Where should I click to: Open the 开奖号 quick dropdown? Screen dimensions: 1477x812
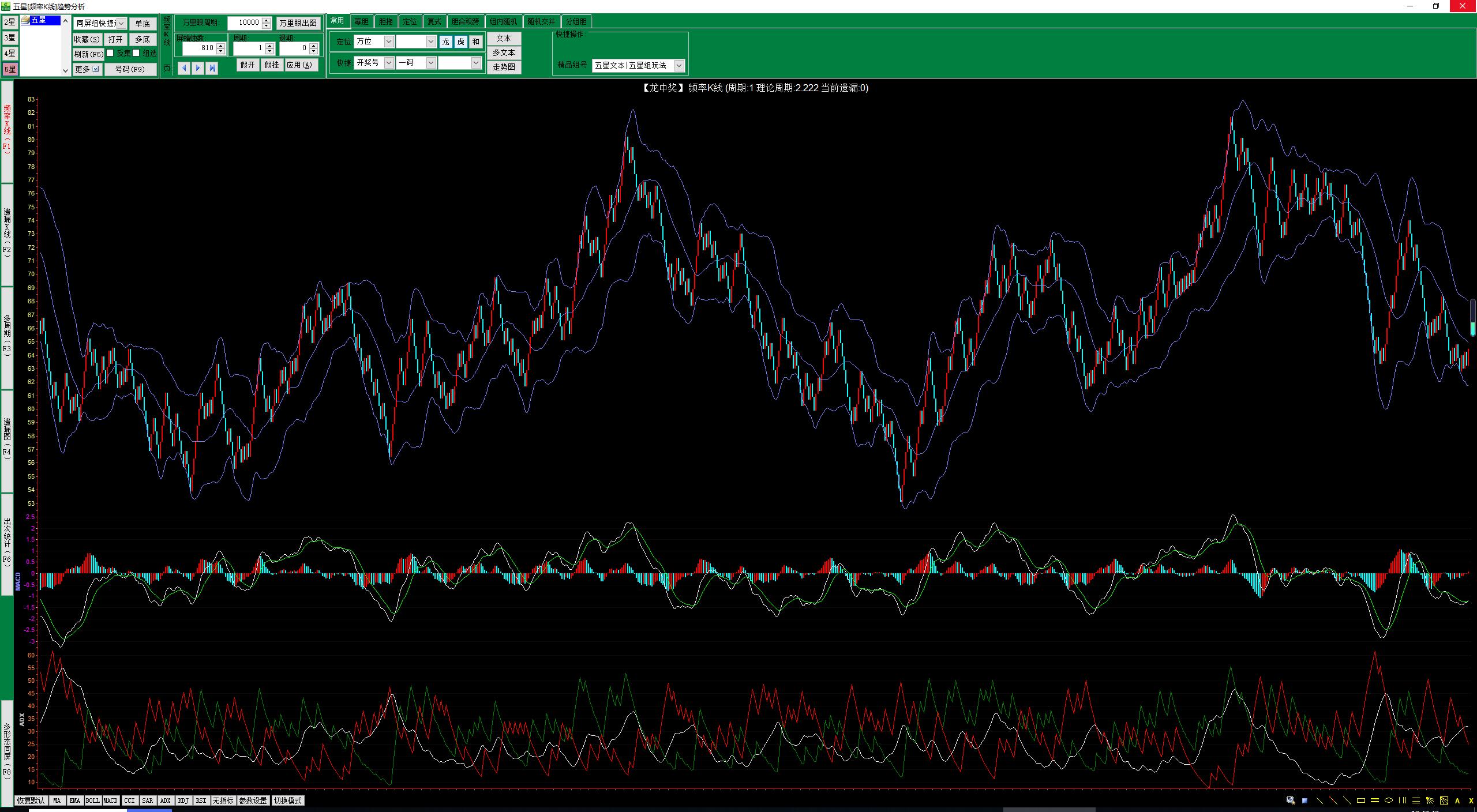pyautogui.click(x=389, y=62)
